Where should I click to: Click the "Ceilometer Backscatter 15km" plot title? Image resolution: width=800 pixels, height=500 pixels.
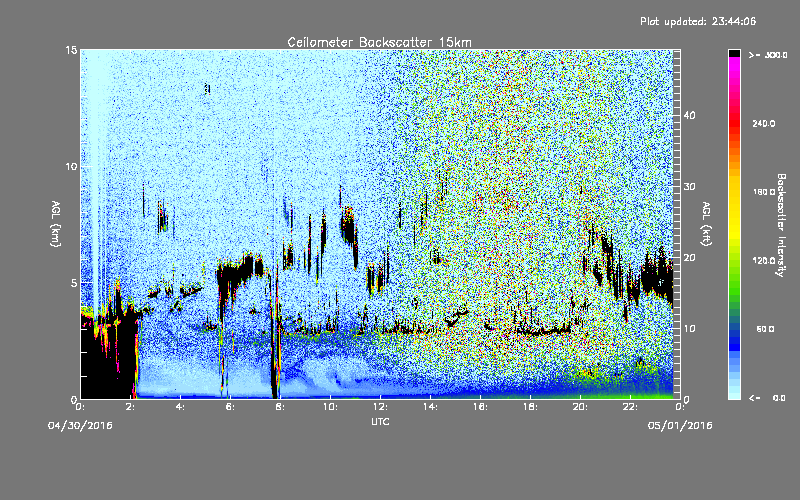(379, 42)
